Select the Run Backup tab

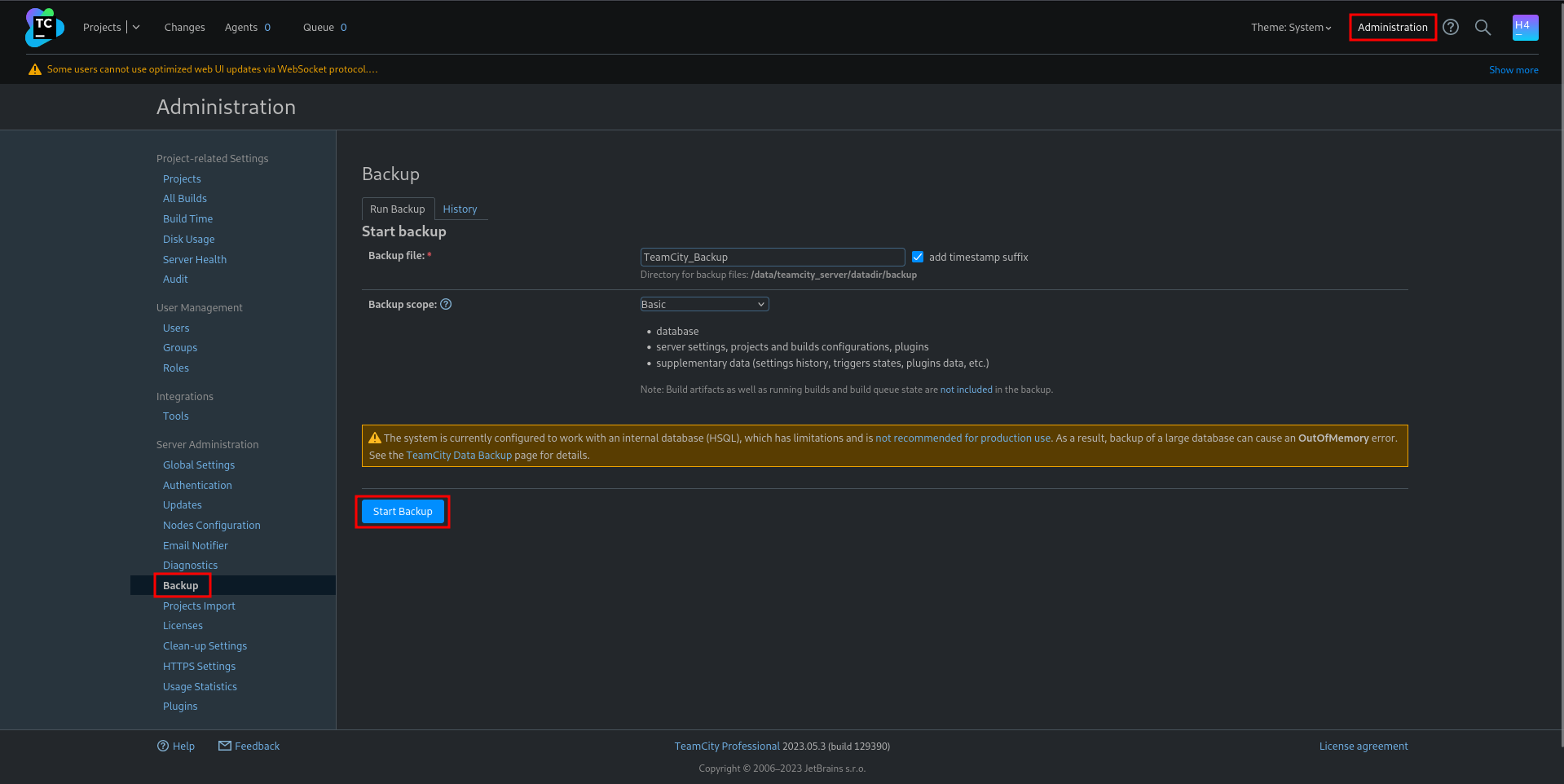tap(398, 209)
